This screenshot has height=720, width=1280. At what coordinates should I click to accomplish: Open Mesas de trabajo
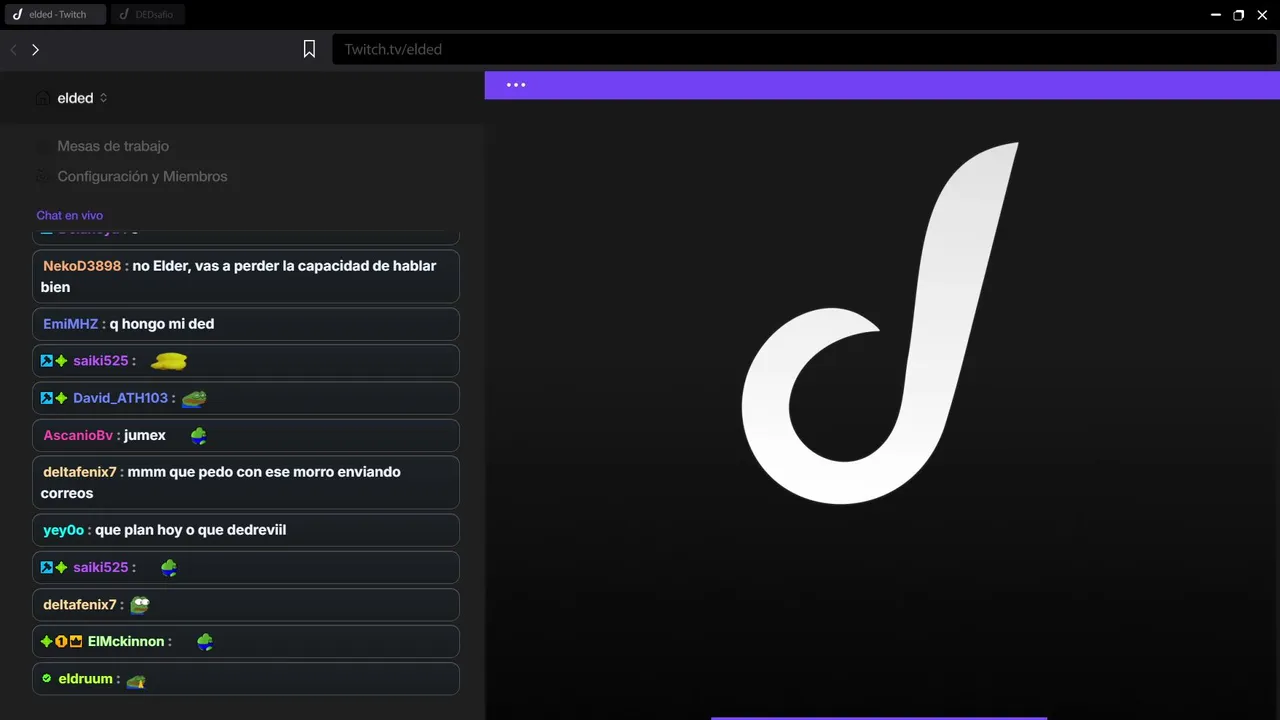pos(113,146)
